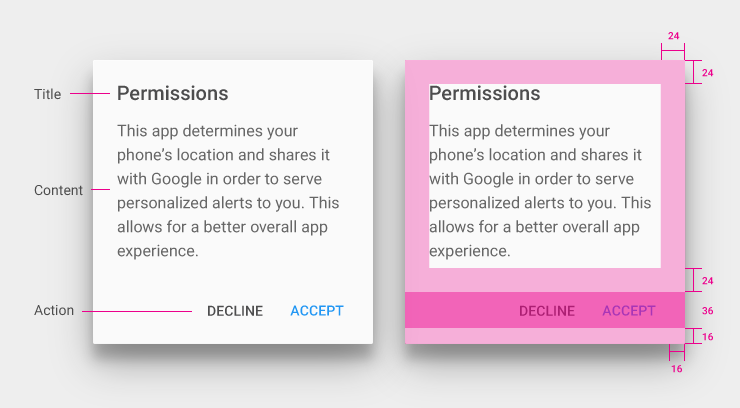Screen dimensions: 740x408
Task: Select the 16 label below the pink dialog
Action: pyautogui.click(x=676, y=369)
